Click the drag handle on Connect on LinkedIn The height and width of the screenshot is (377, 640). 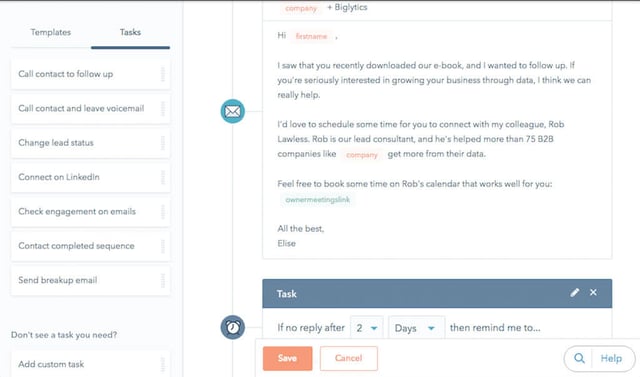coord(162,177)
